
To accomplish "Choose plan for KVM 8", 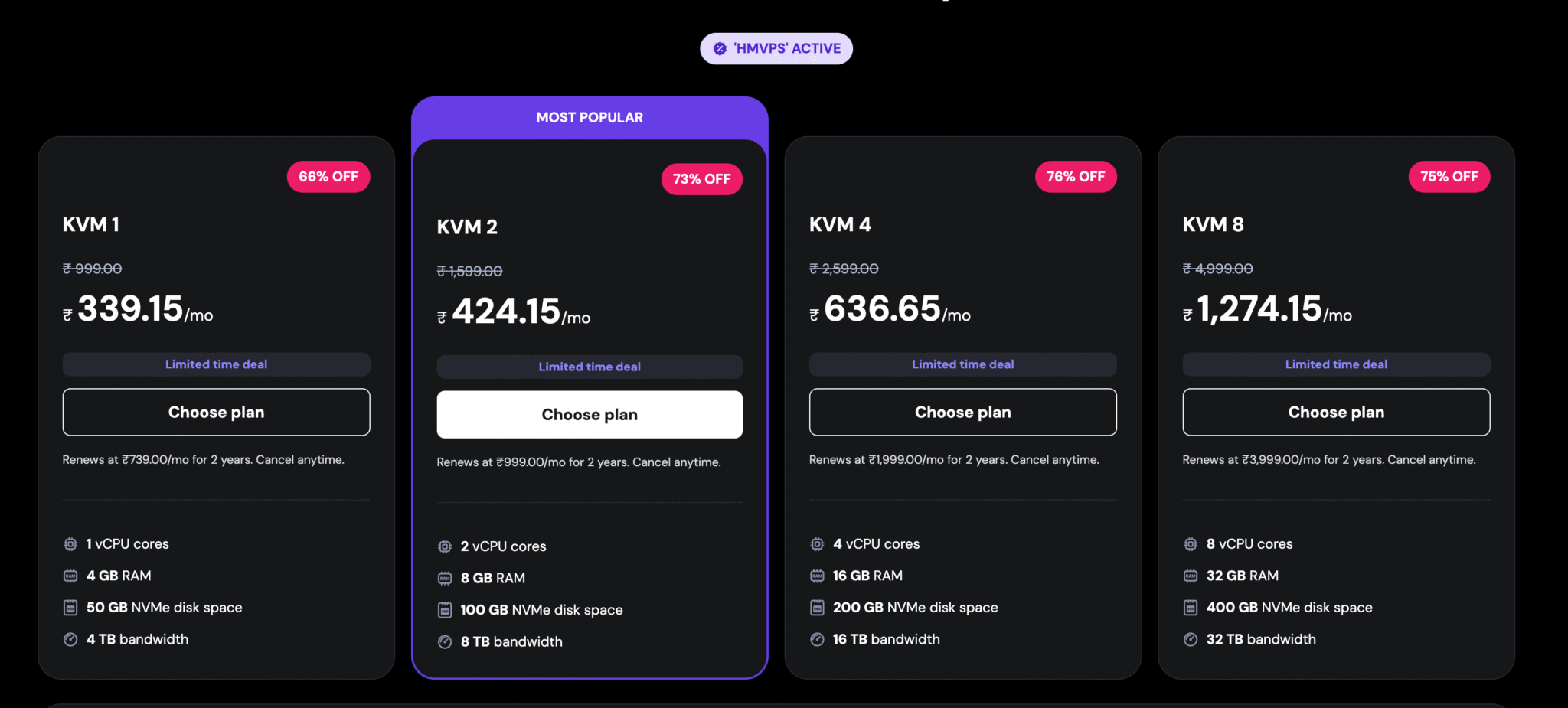I will coord(1336,412).
